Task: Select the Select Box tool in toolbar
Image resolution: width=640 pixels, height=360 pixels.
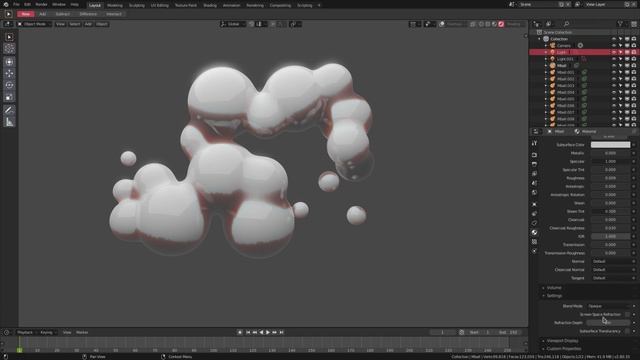Action: [9, 37]
